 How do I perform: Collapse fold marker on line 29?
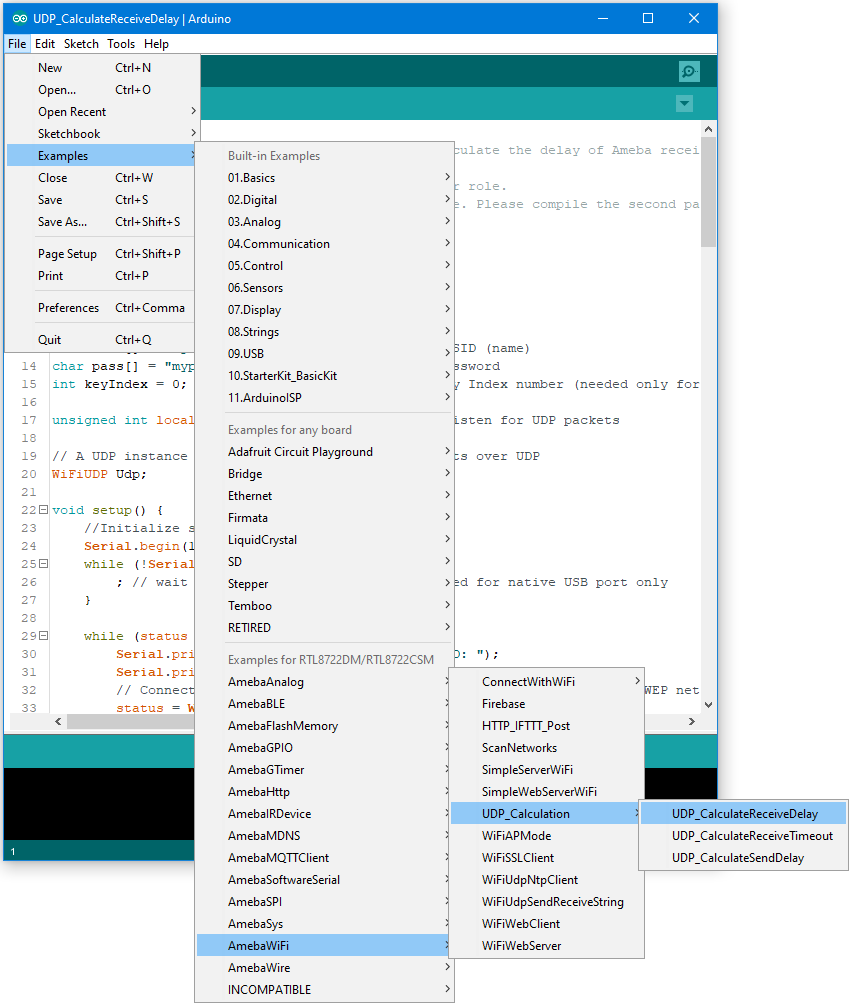44,635
